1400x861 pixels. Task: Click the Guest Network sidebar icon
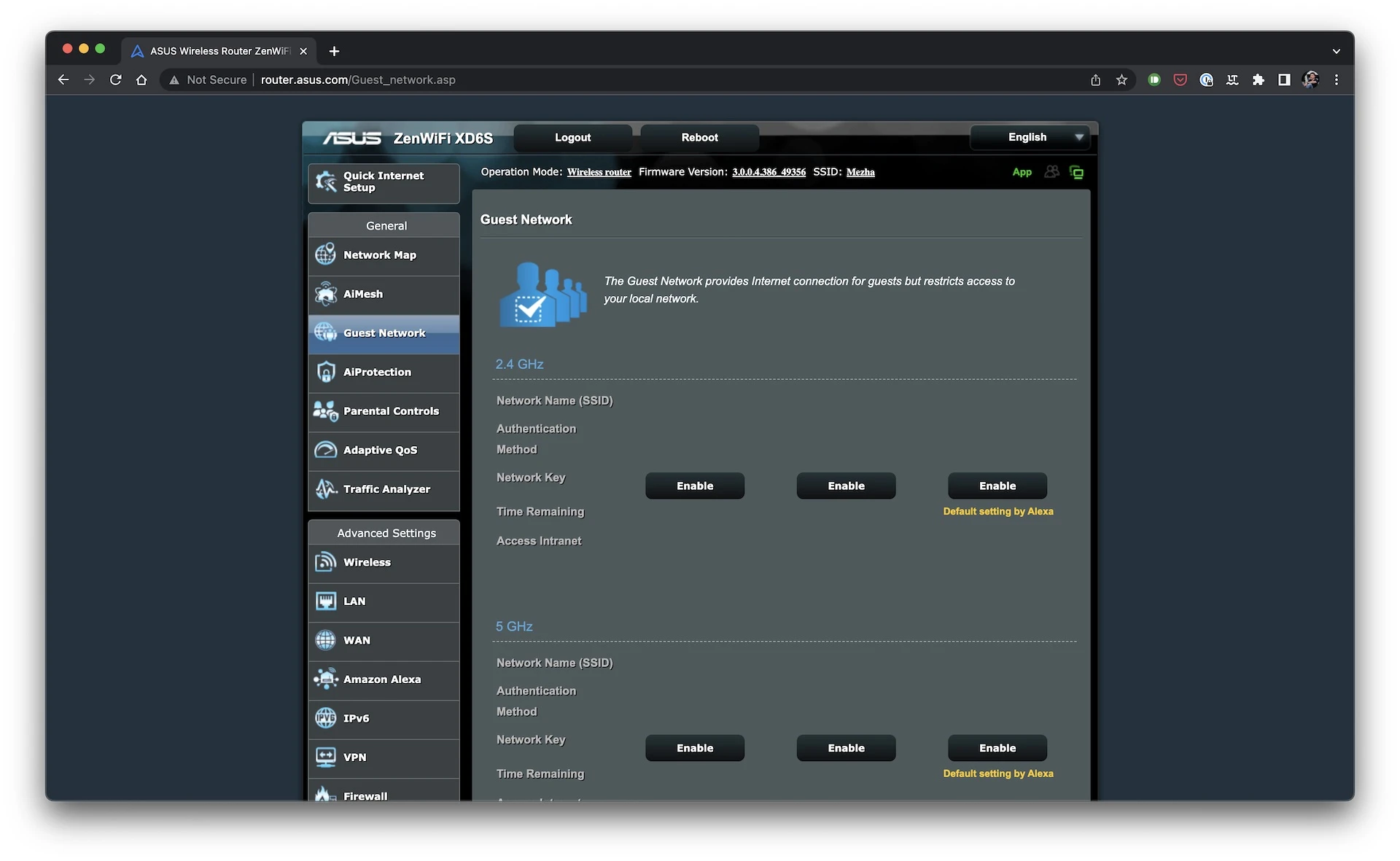pyautogui.click(x=325, y=332)
